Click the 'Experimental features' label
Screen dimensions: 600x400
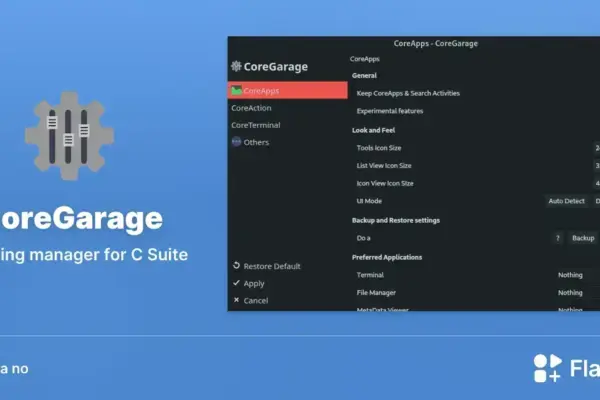pos(390,111)
